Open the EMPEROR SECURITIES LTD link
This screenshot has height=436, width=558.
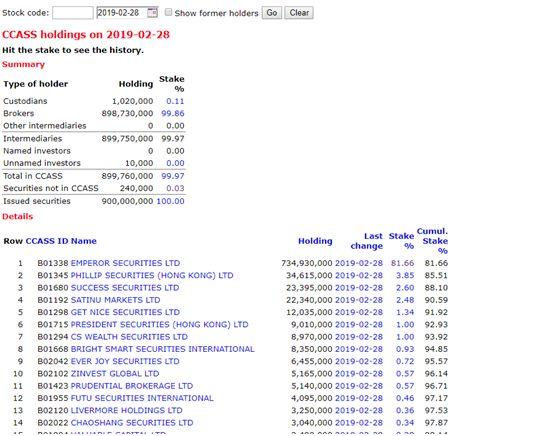tap(125, 263)
